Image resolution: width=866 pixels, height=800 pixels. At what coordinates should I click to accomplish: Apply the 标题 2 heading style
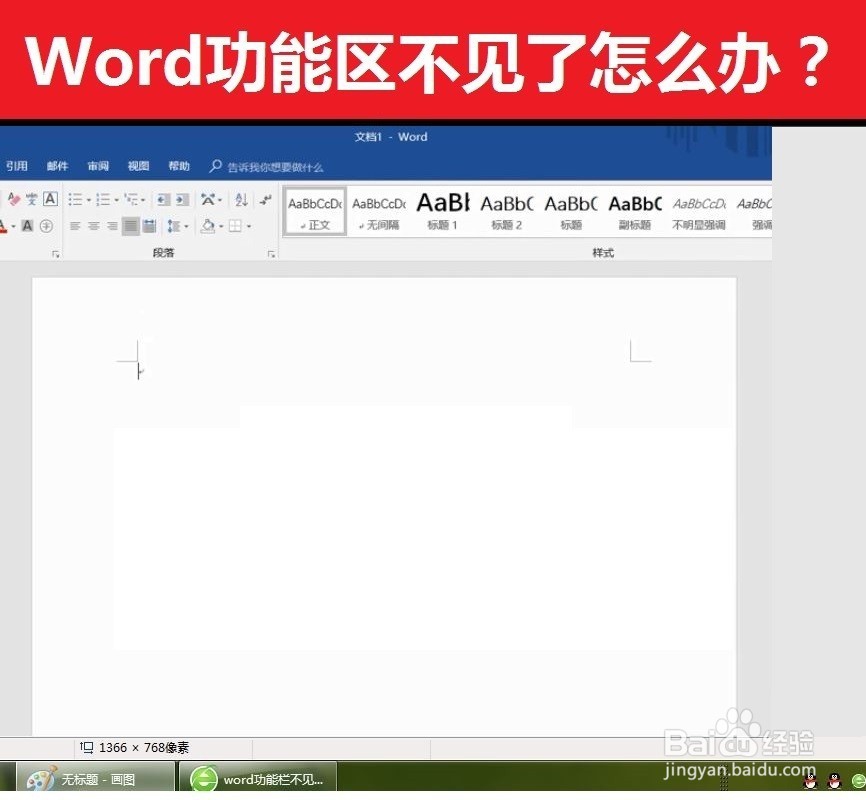tap(506, 212)
